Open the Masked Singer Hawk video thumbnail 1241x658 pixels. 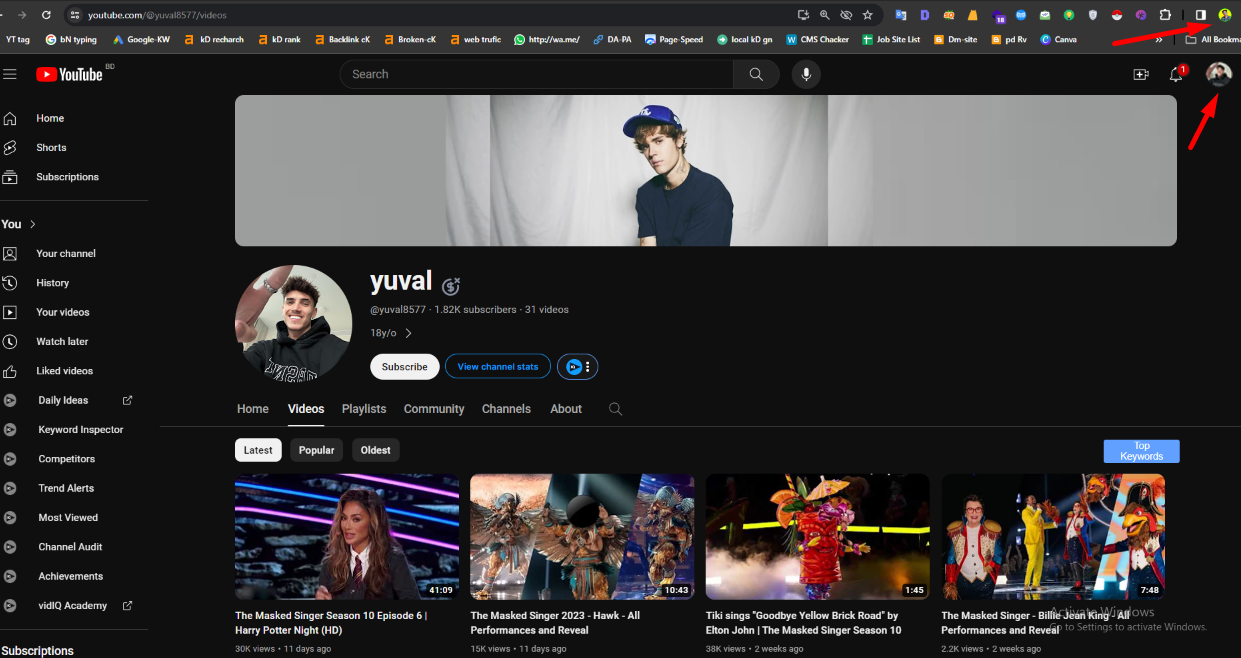pos(582,536)
